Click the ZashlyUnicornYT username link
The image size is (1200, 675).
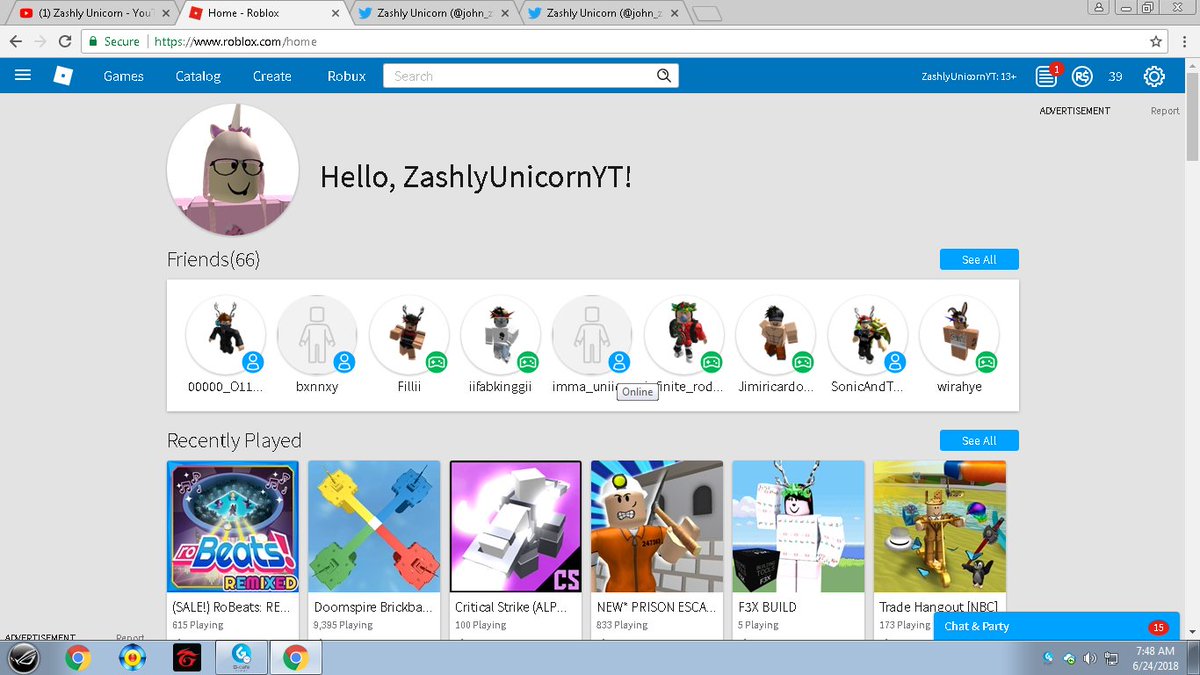tap(968, 77)
